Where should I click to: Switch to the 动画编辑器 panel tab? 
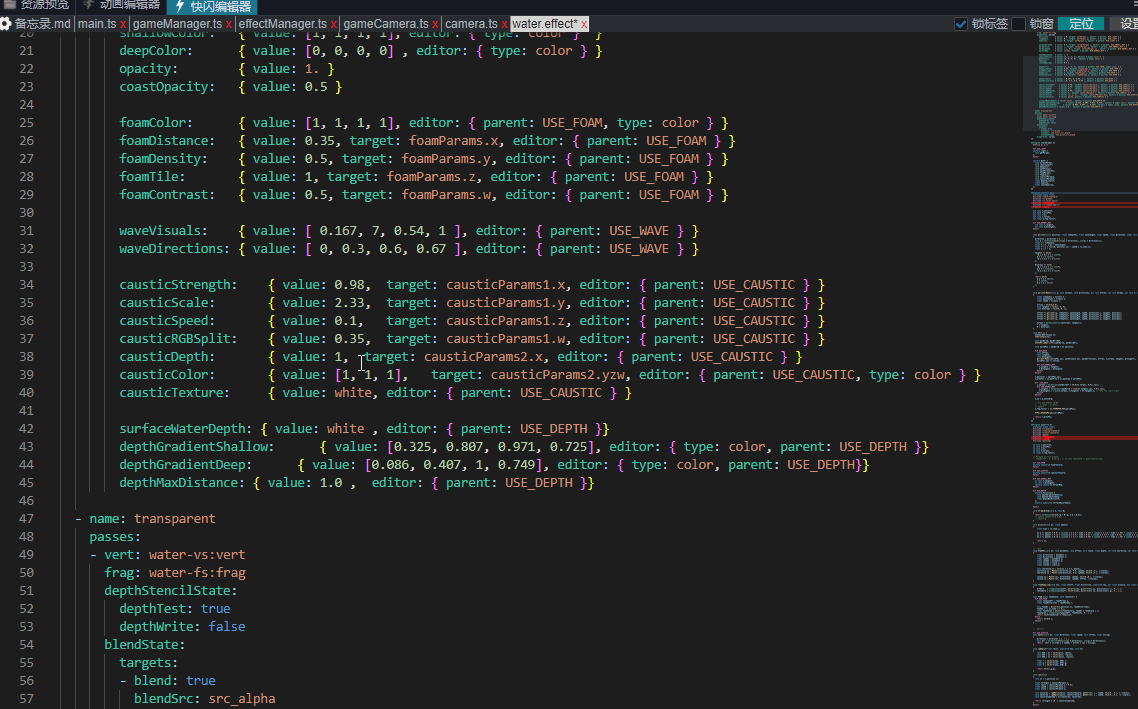[x=121, y=5]
